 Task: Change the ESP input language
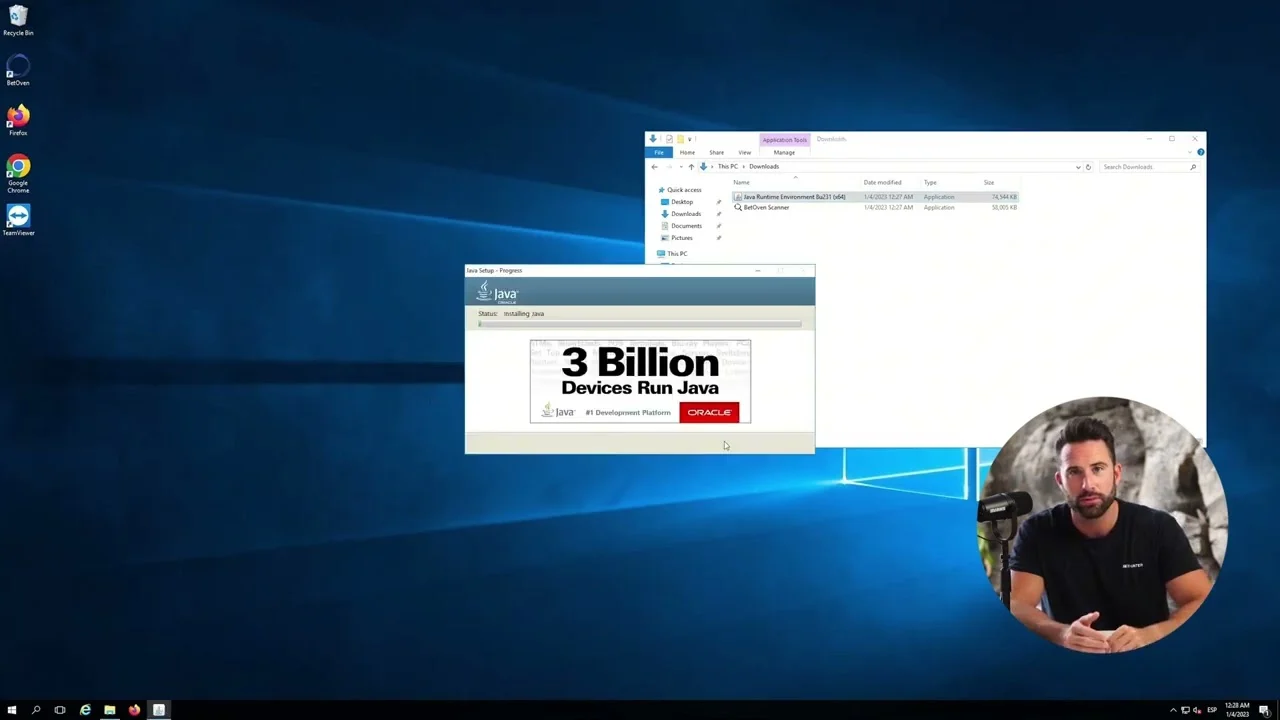coord(1212,710)
